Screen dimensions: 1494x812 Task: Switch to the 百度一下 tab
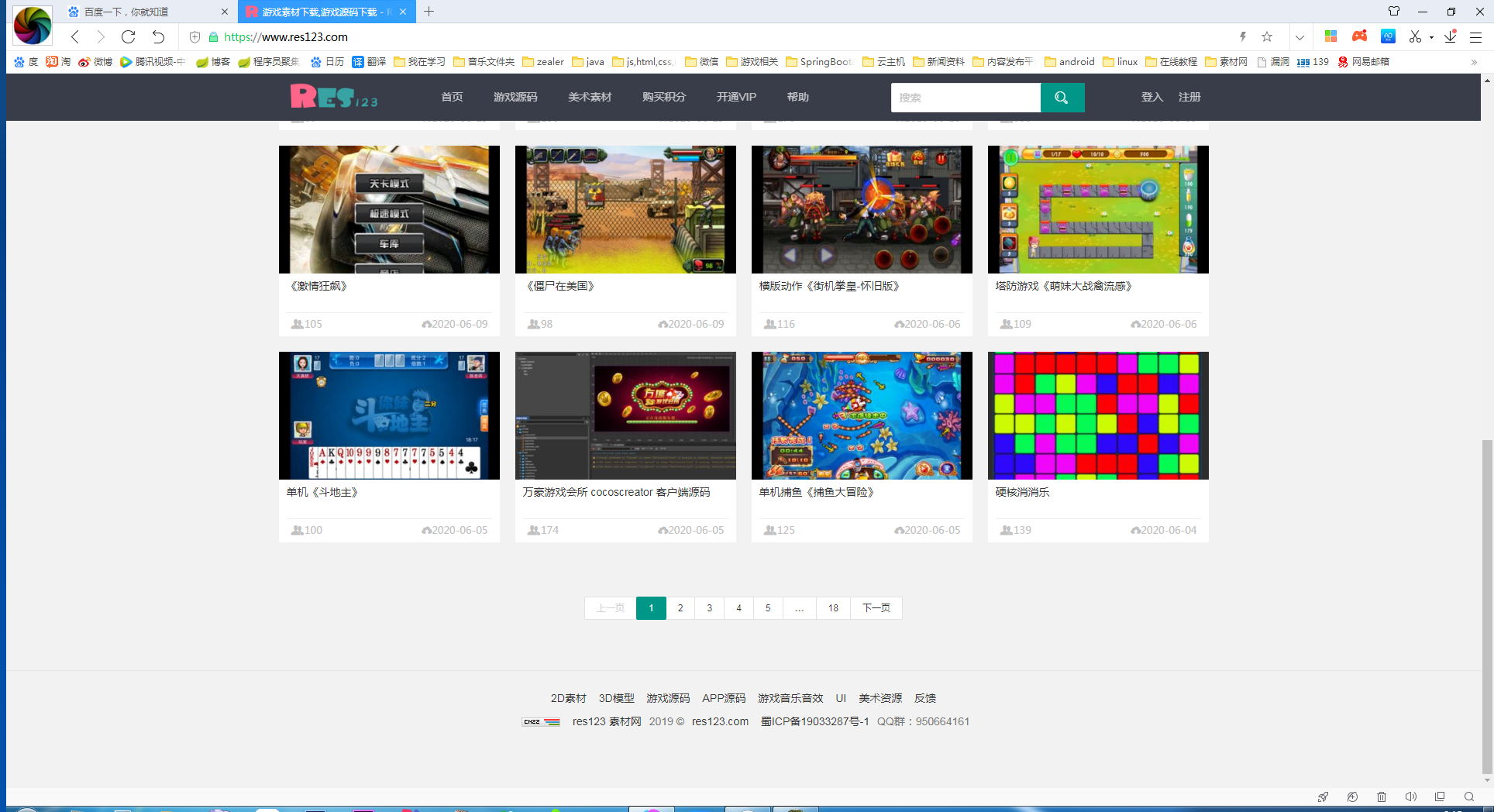pos(147,12)
